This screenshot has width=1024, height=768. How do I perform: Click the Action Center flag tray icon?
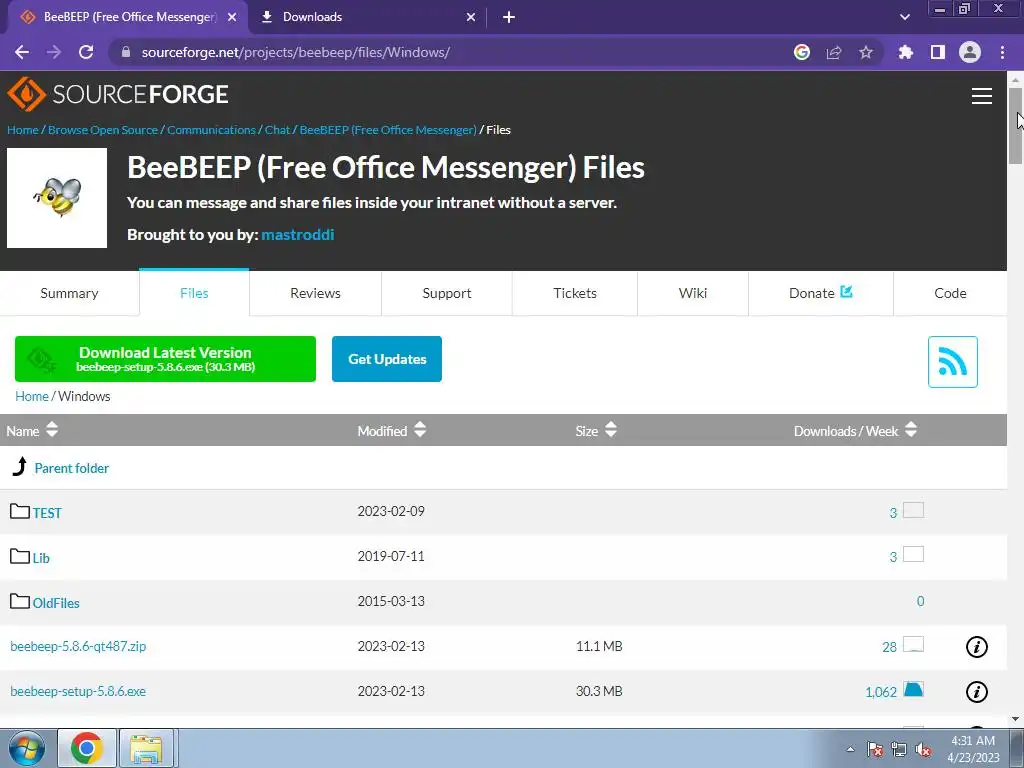pyautogui.click(x=875, y=750)
